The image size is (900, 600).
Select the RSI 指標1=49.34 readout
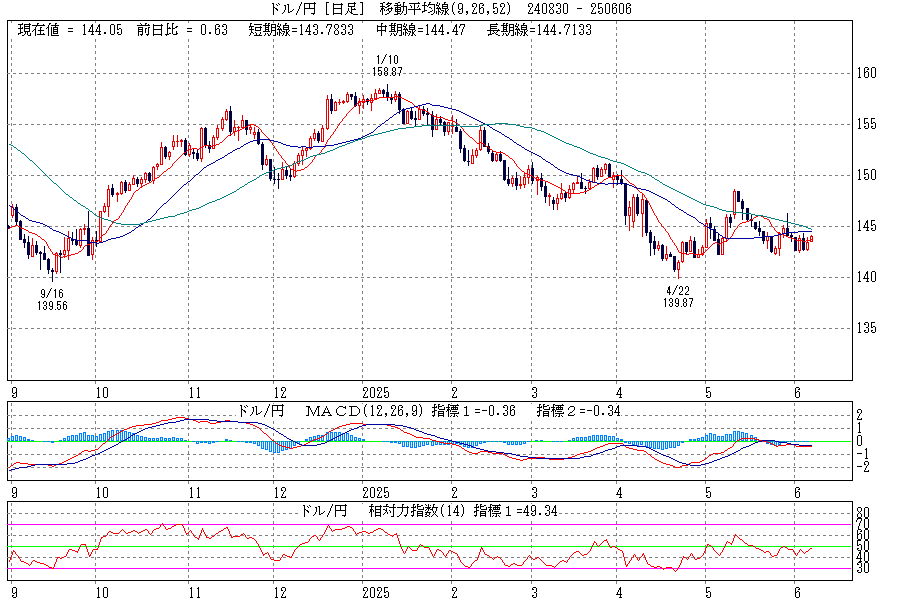coord(515,510)
